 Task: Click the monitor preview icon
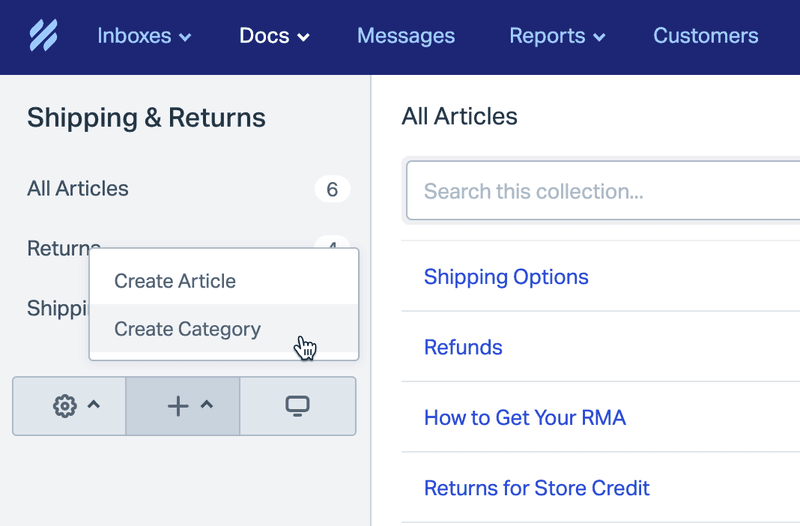pos(297,406)
